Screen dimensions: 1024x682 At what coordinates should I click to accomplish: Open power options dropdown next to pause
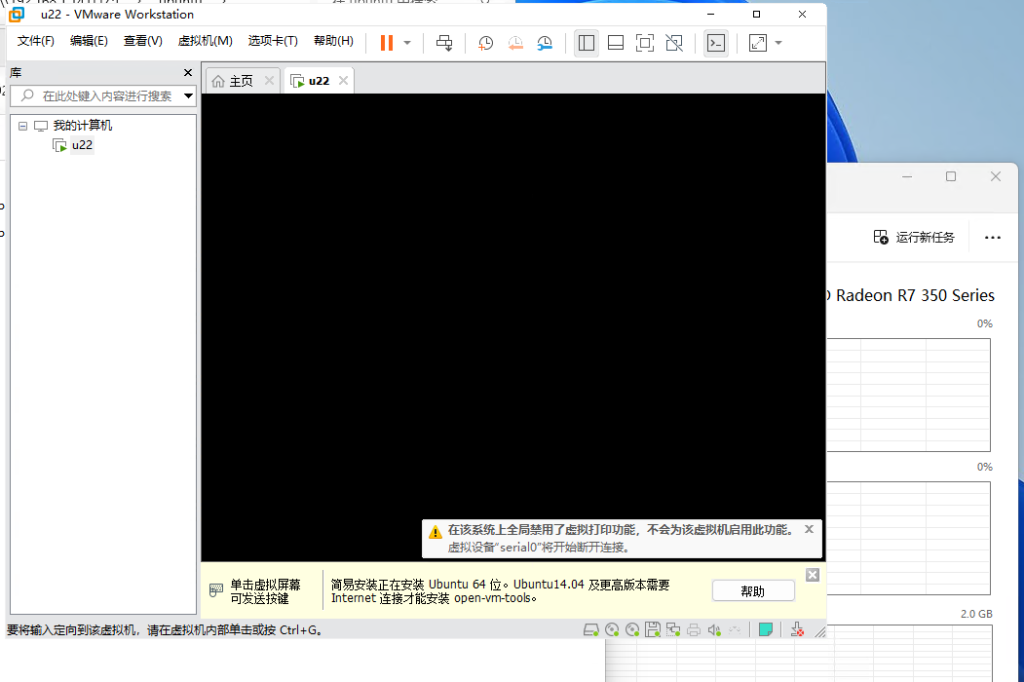pos(407,43)
